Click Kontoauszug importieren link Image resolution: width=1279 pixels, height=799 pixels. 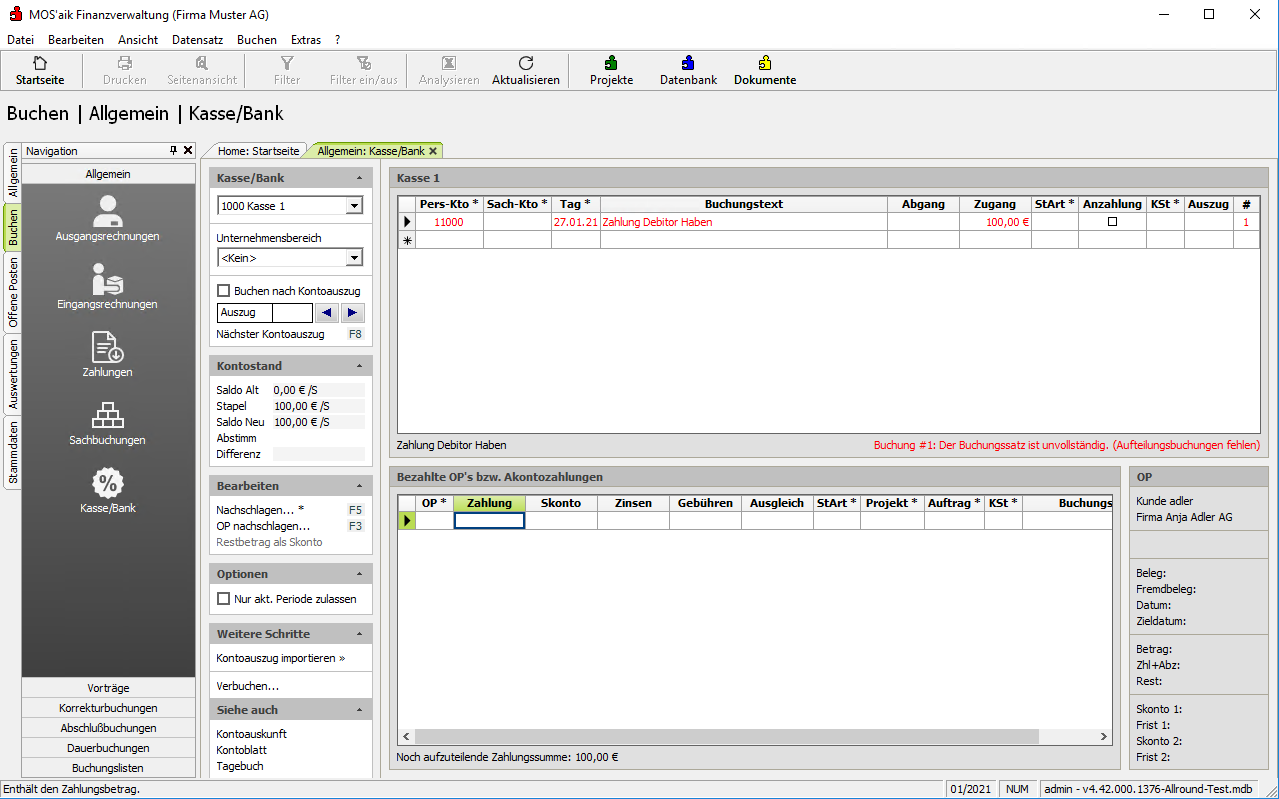280,659
